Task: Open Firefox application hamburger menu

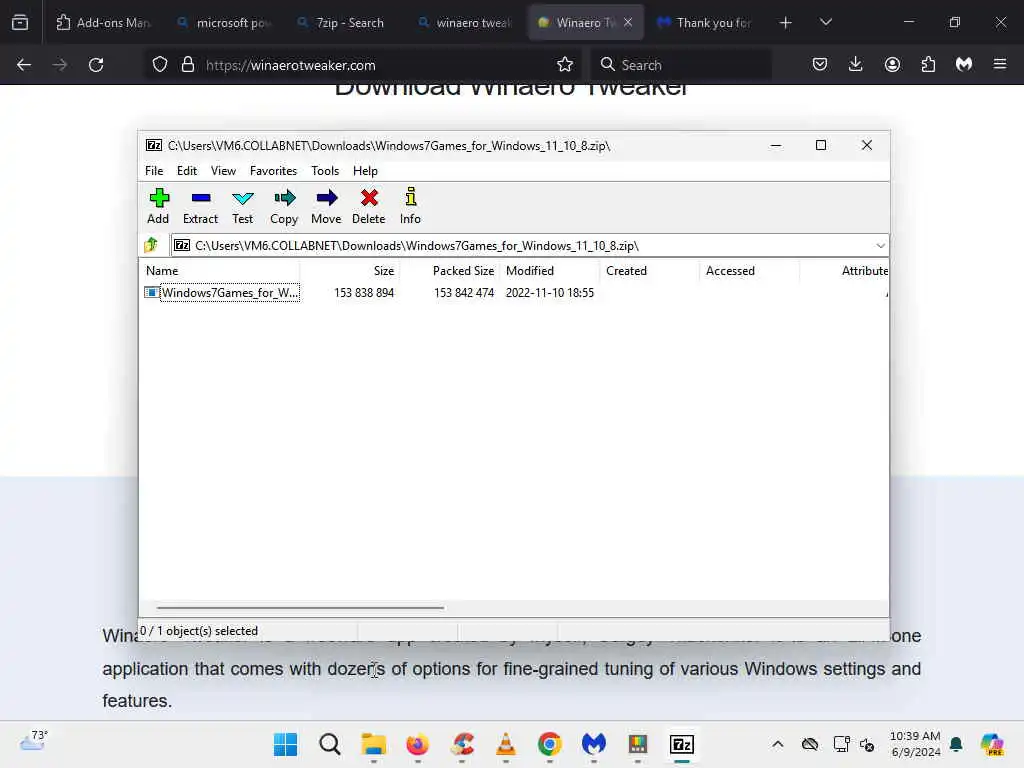Action: pos(1000,65)
